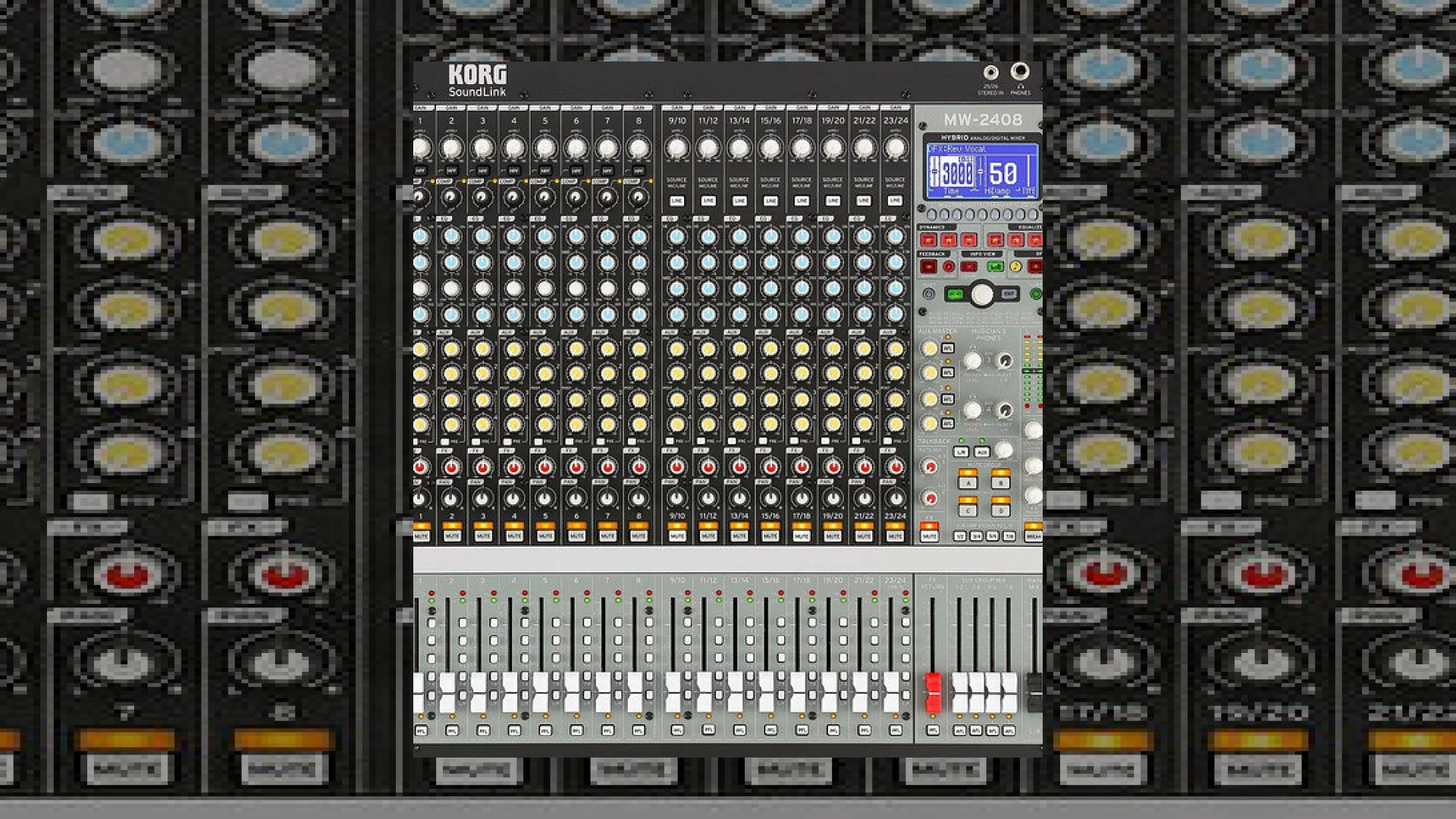
Task: Click the channel 21/22 pan knob
Action: 864,499
